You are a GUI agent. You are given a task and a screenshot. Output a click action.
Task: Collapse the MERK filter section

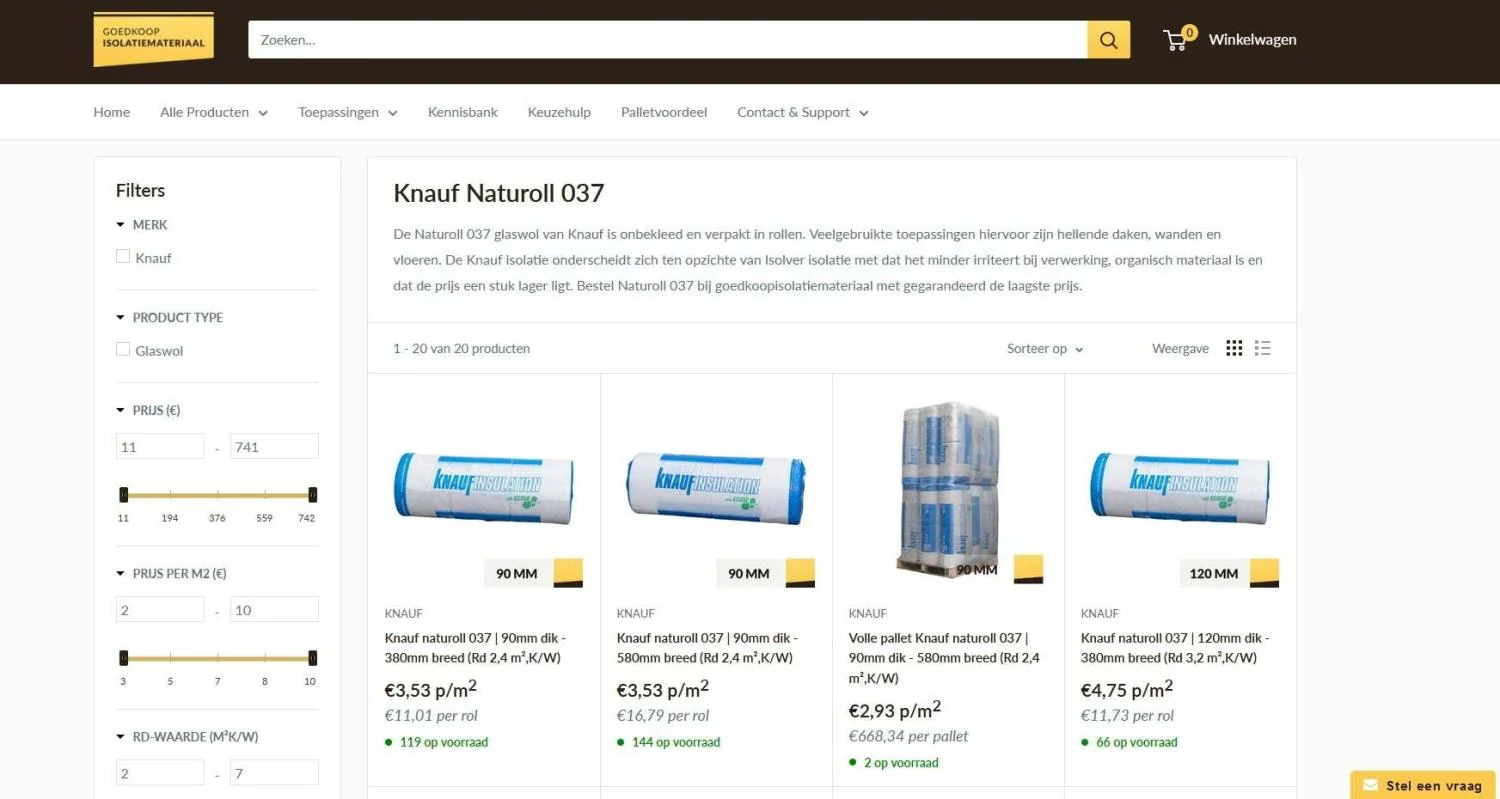click(x=141, y=225)
